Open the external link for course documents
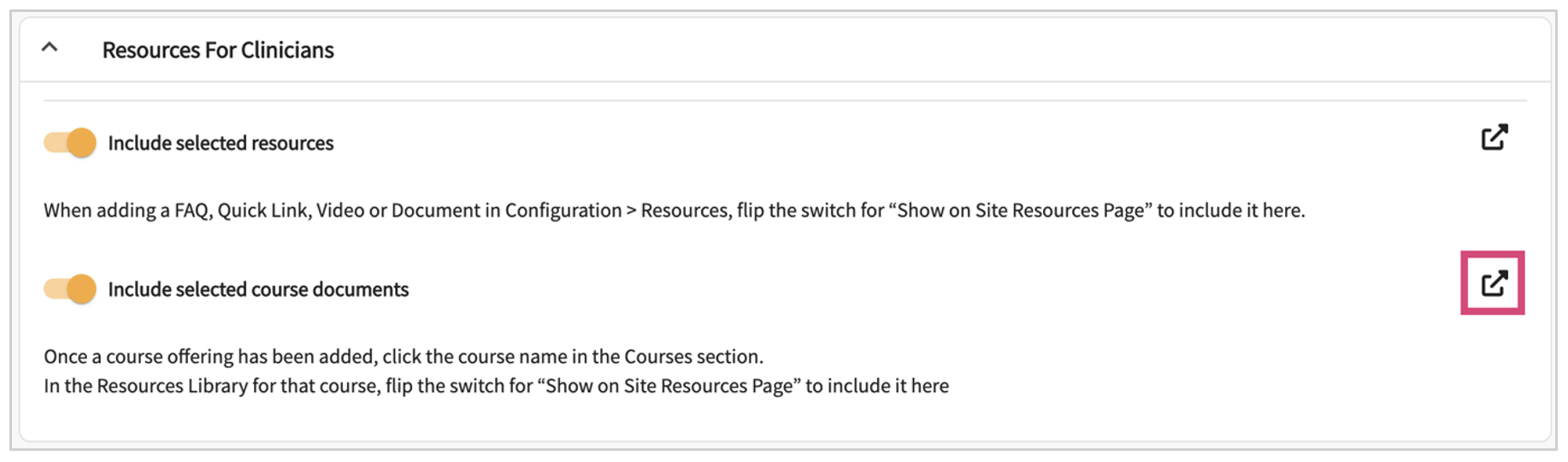Screen dimensions: 1568x462 point(1494,284)
